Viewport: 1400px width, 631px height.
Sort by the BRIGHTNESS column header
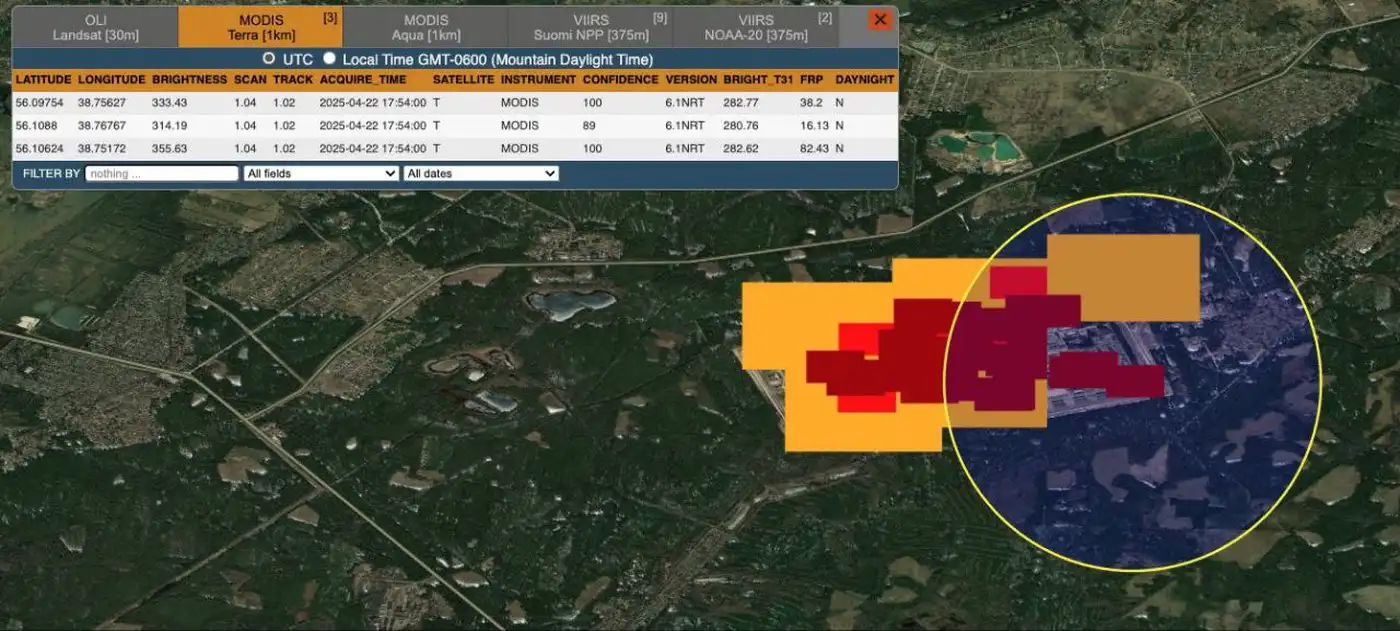(x=189, y=80)
